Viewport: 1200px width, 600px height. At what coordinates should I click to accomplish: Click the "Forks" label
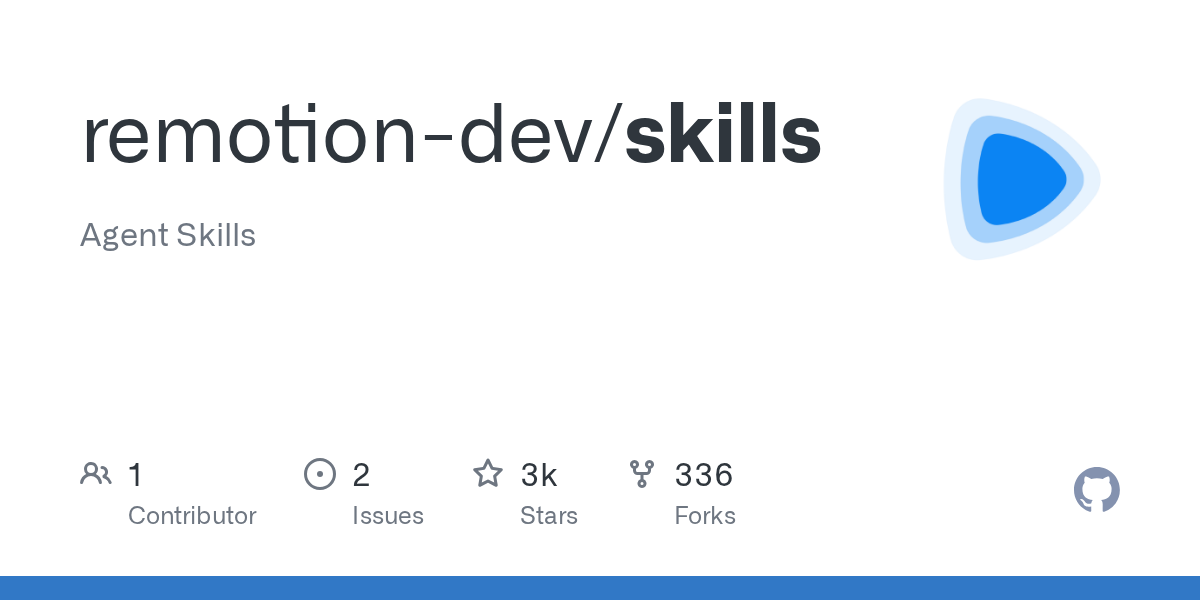[x=705, y=516]
